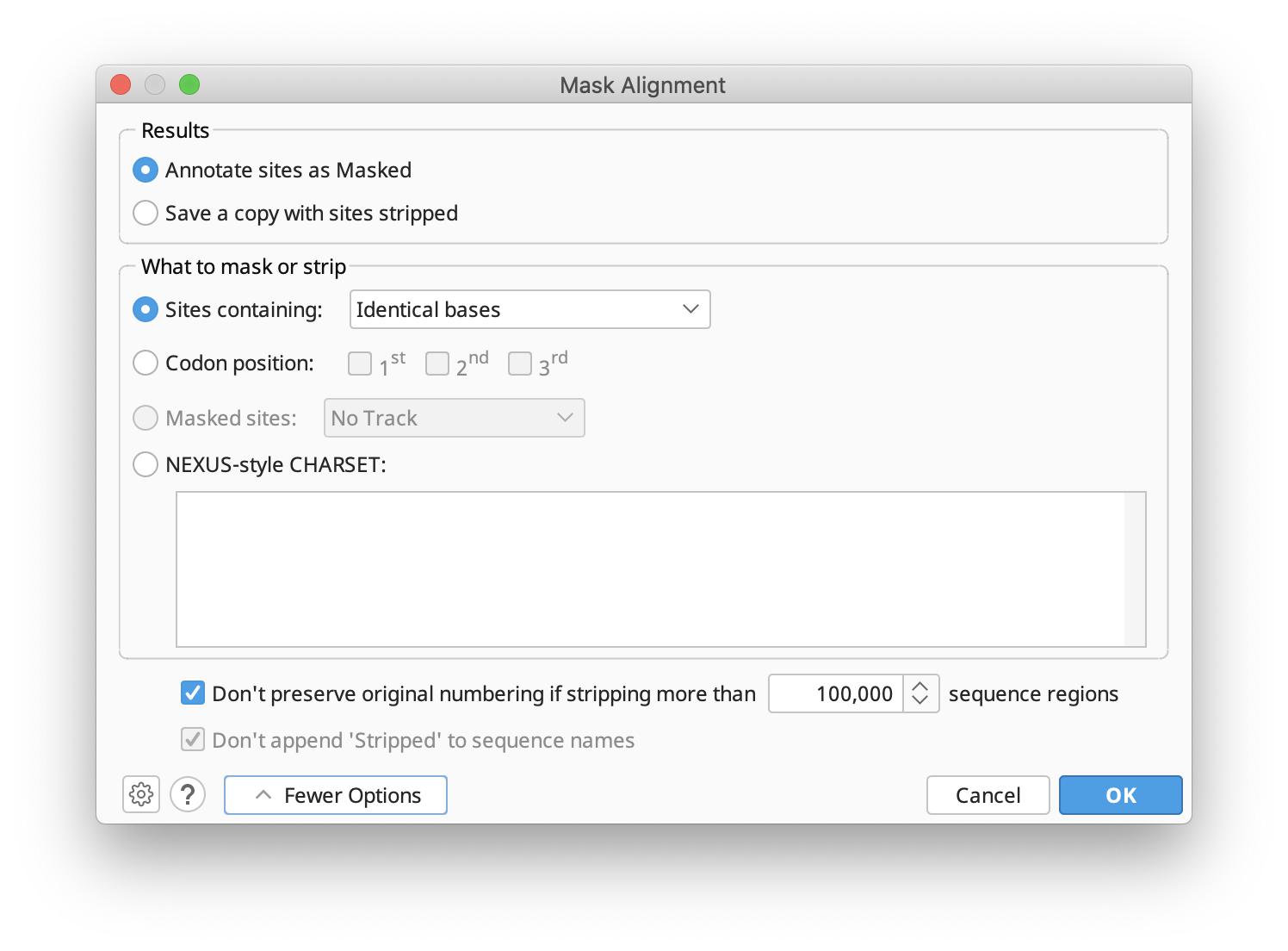This screenshot has height=951, width=1288.
Task: Open the Identical bases dropdown
Action: point(529,309)
